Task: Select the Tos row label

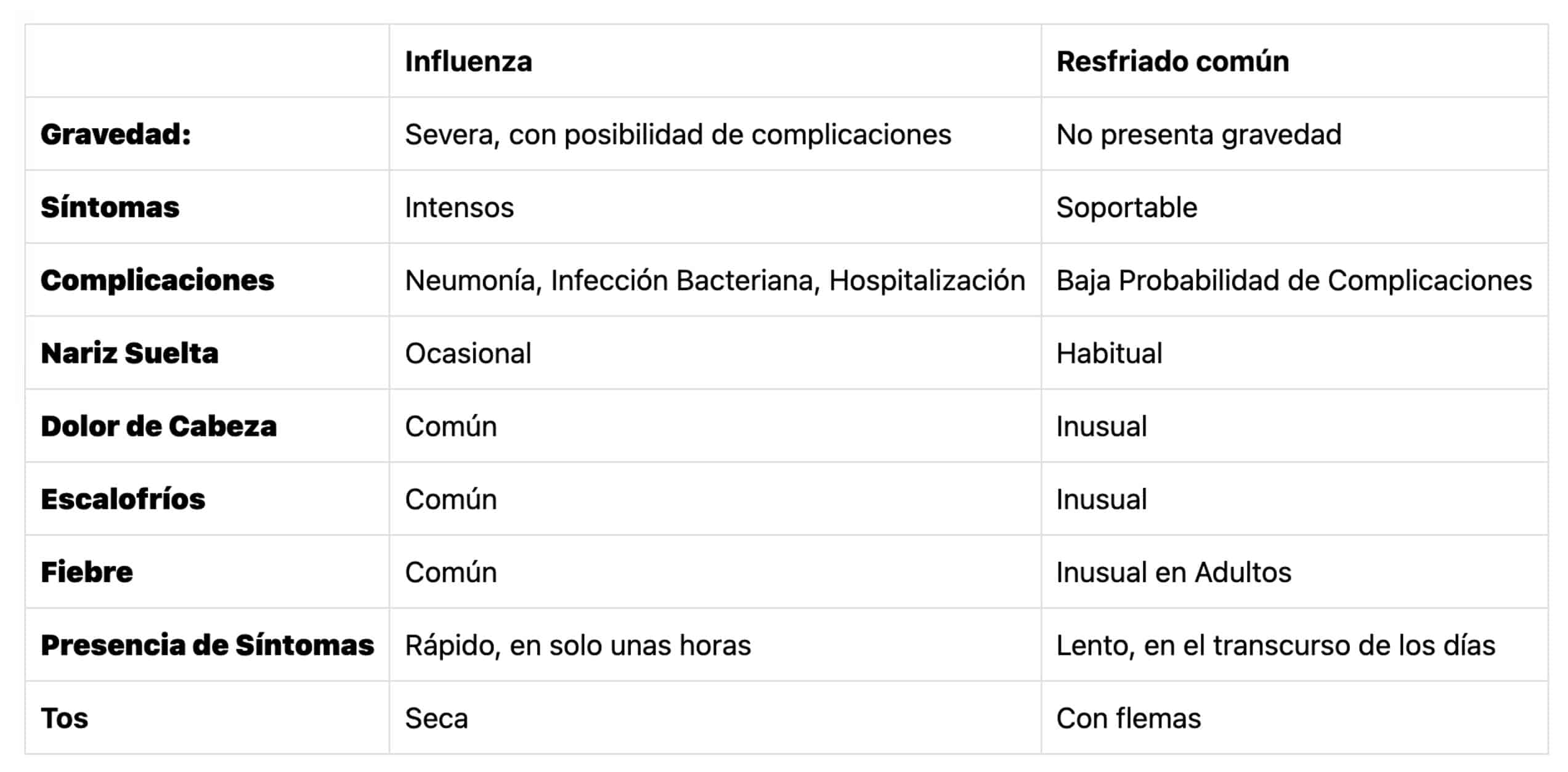Action: 64,718
